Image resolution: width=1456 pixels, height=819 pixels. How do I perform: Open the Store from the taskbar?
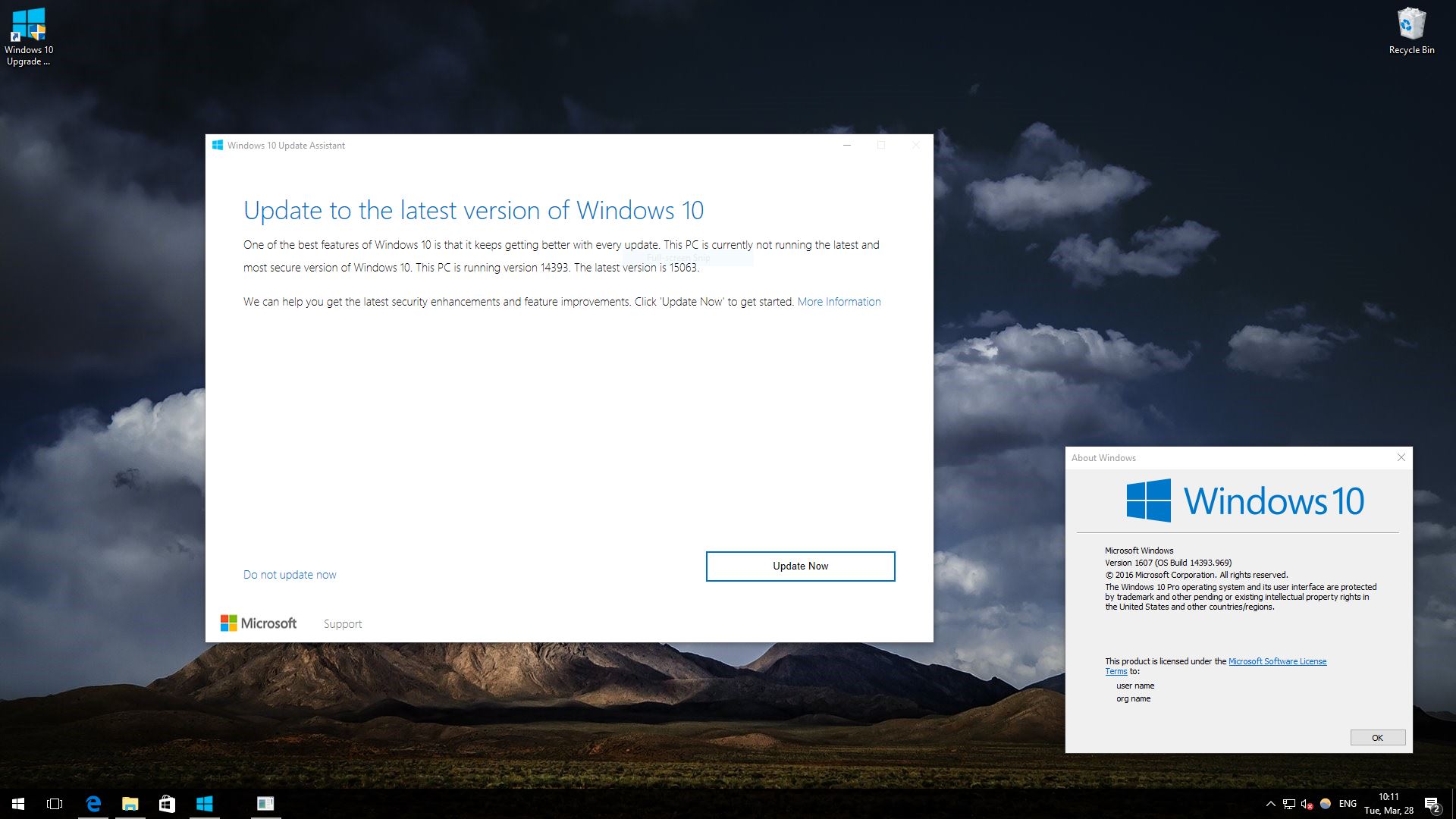[167, 804]
